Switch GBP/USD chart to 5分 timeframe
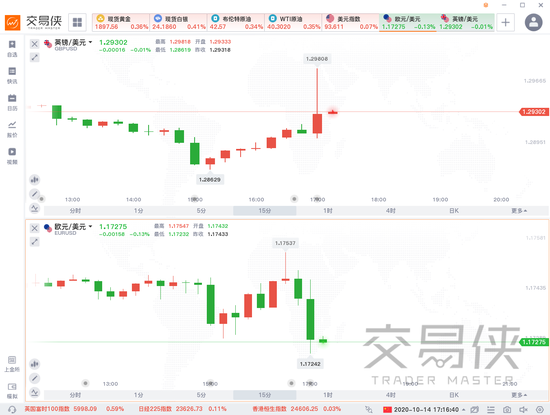Viewport: 550px width, 415px height. 201,210
